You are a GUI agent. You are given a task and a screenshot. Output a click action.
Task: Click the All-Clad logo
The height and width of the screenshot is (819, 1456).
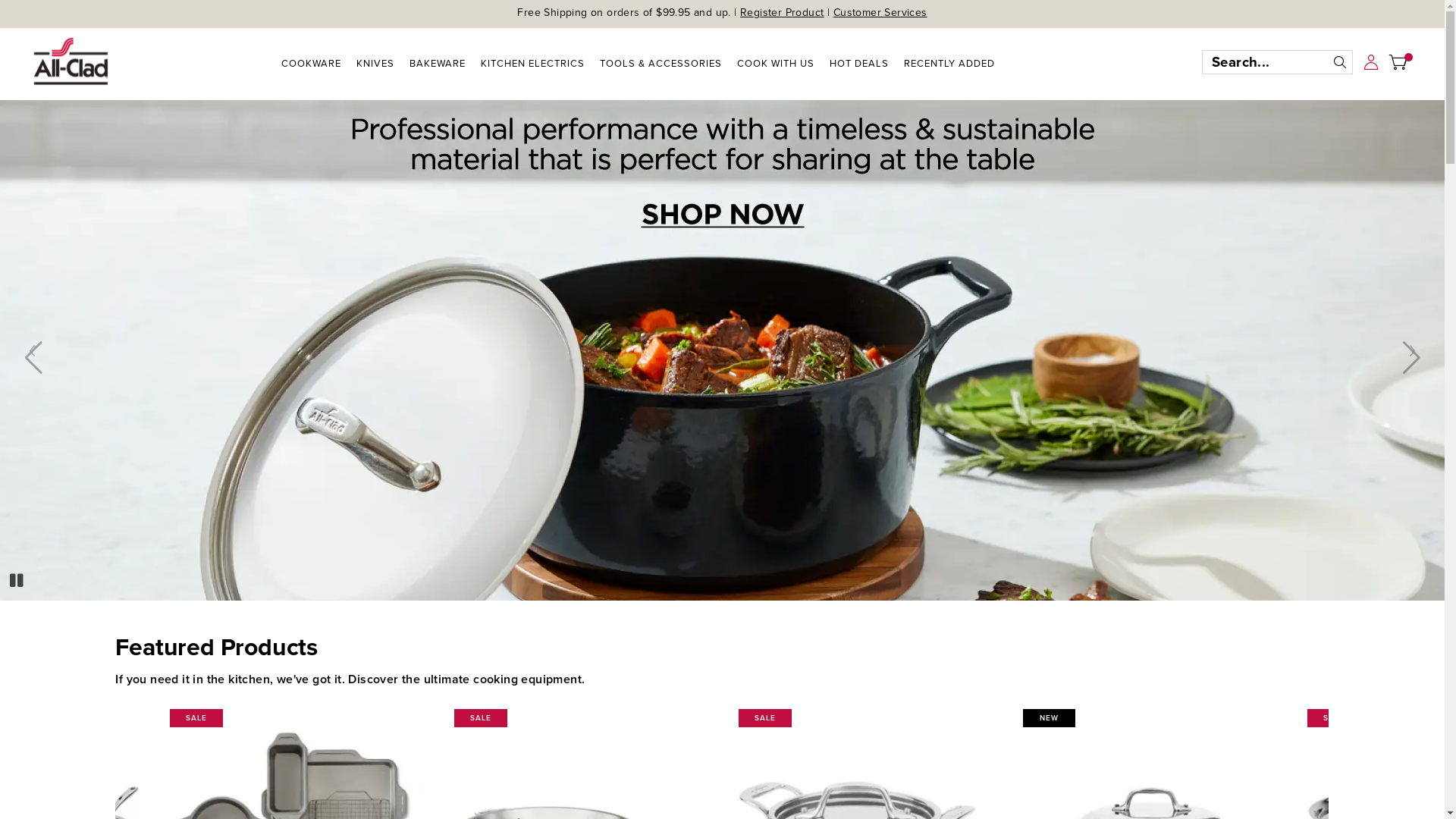point(71,61)
